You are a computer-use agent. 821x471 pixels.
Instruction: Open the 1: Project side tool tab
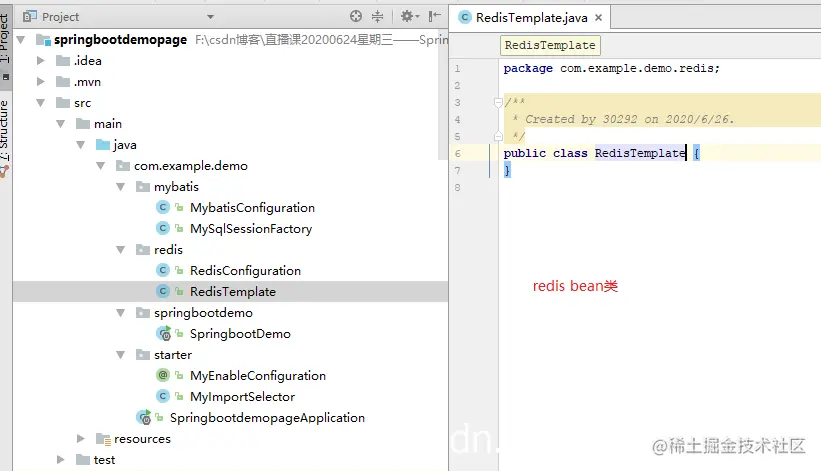(5, 46)
